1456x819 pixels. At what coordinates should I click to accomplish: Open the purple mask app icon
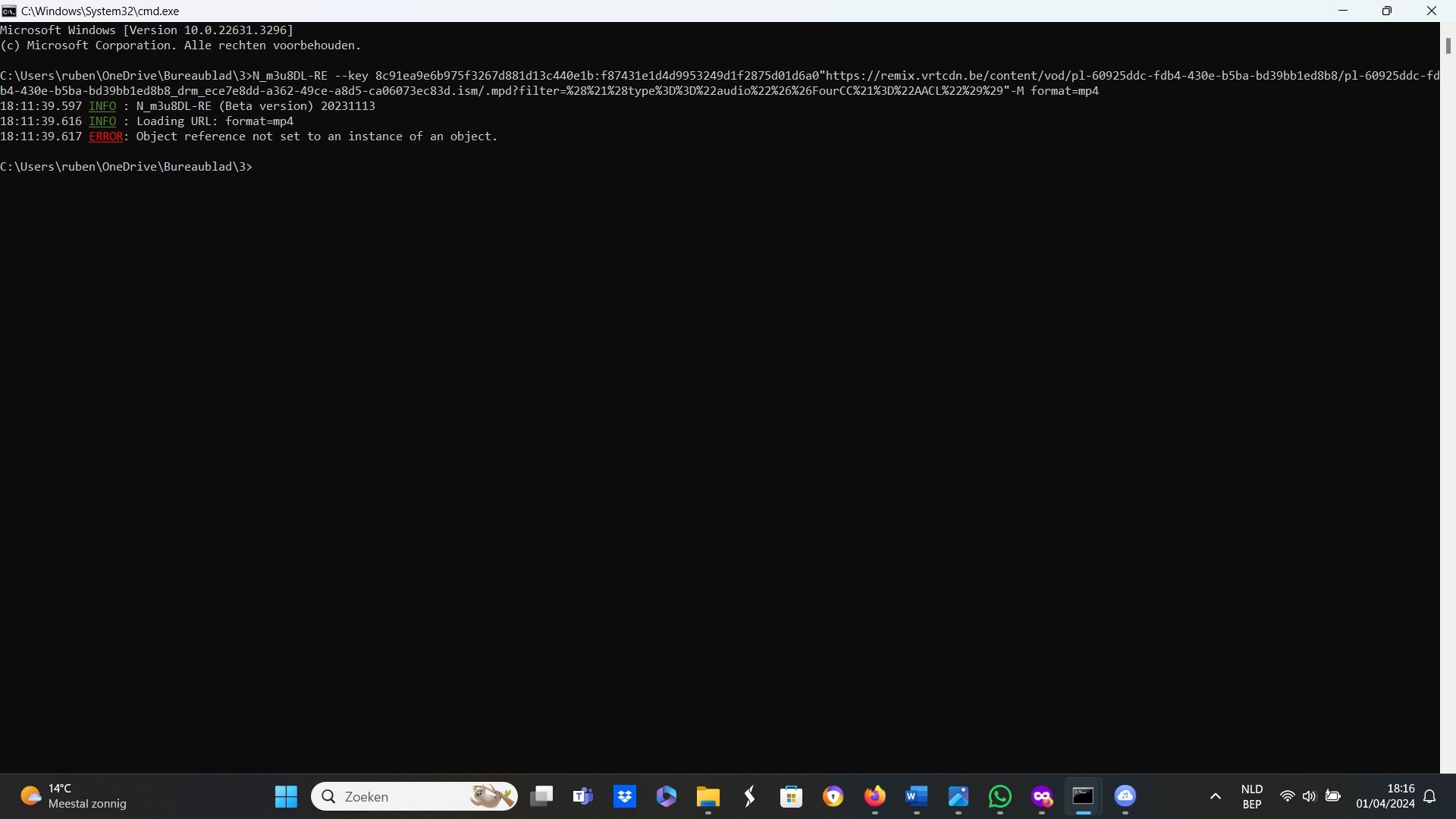coord(1042,796)
